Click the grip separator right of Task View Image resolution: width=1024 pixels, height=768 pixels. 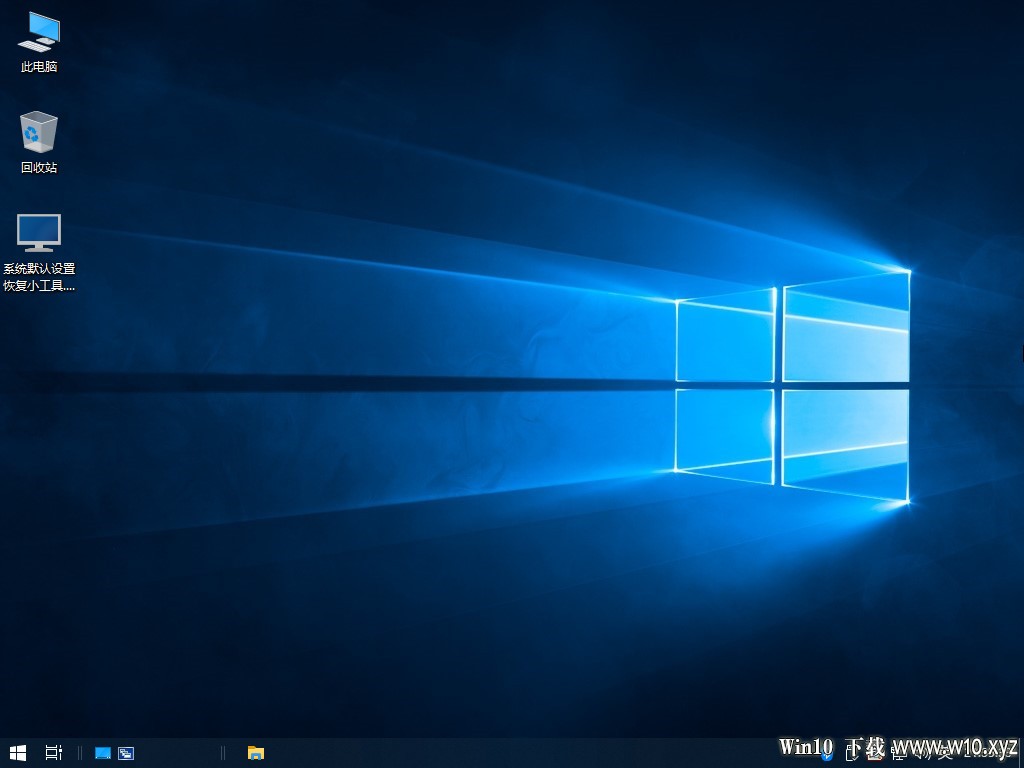point(80,753)
